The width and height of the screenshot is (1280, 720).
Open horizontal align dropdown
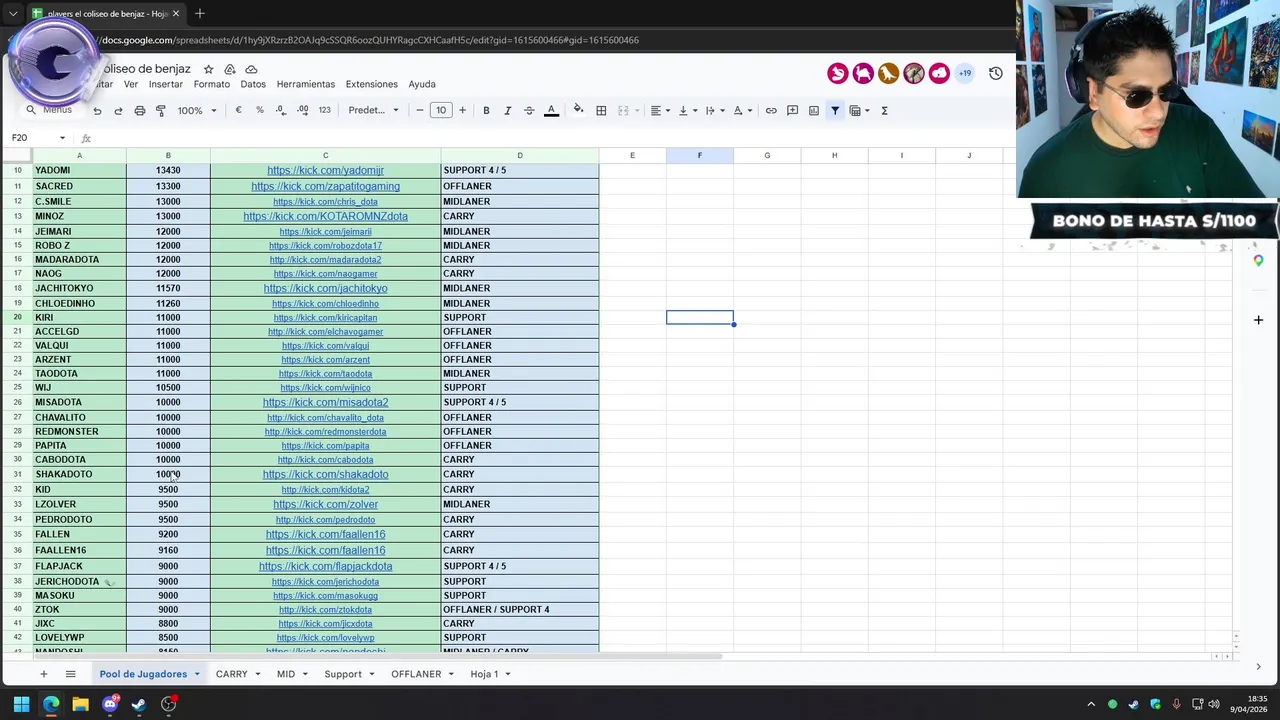(x=660, y=110)
